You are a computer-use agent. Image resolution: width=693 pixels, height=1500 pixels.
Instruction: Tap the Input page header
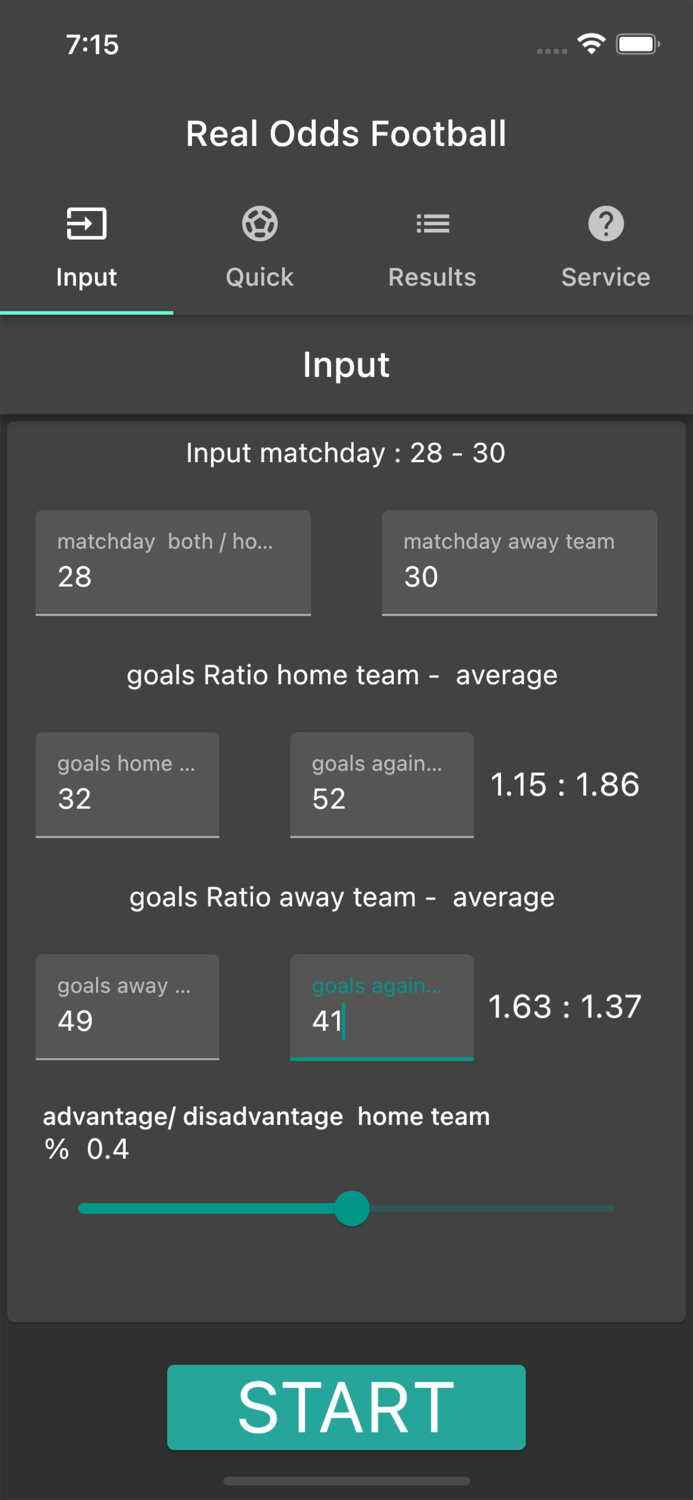[x=346, y=364]
